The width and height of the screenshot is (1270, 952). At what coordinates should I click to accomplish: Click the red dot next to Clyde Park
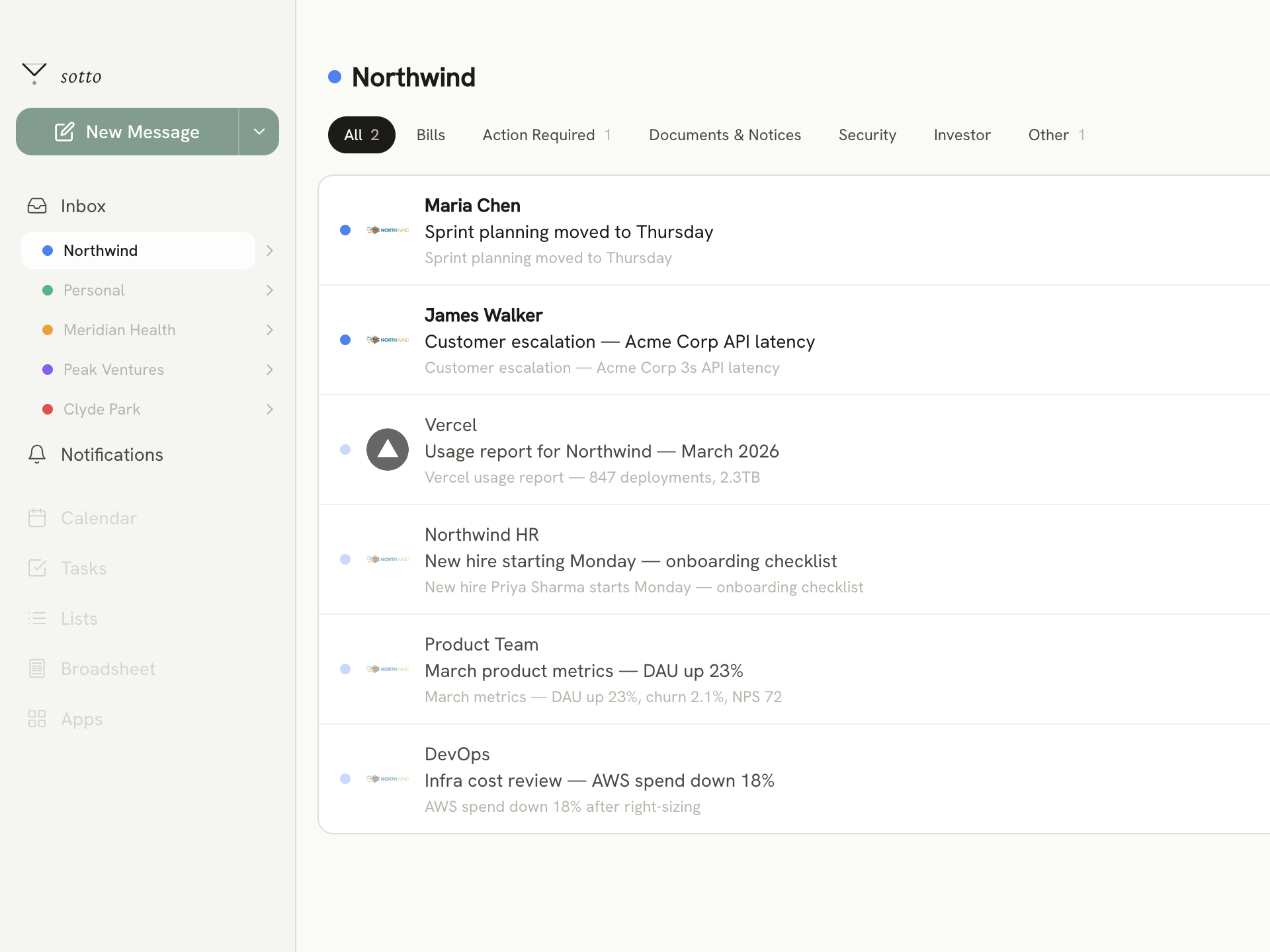pos(47,409)
